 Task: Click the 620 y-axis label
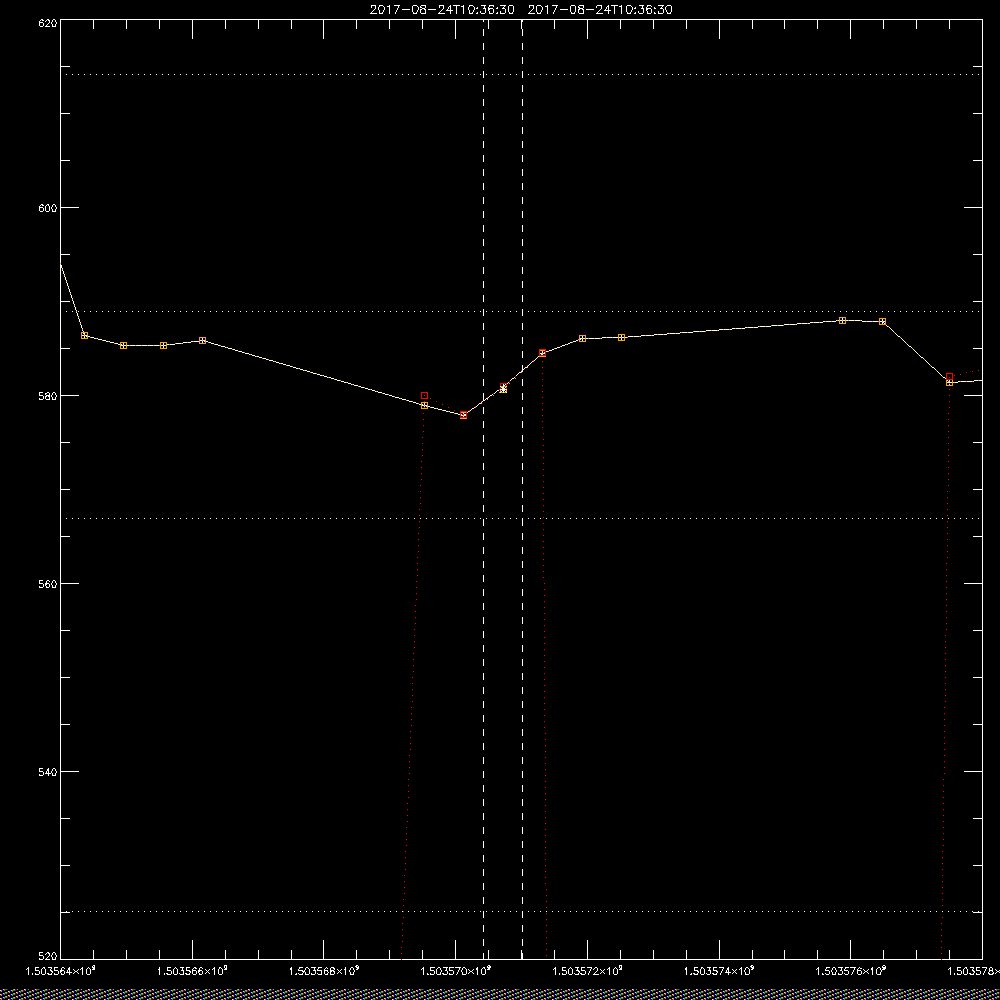pos(49,22)
